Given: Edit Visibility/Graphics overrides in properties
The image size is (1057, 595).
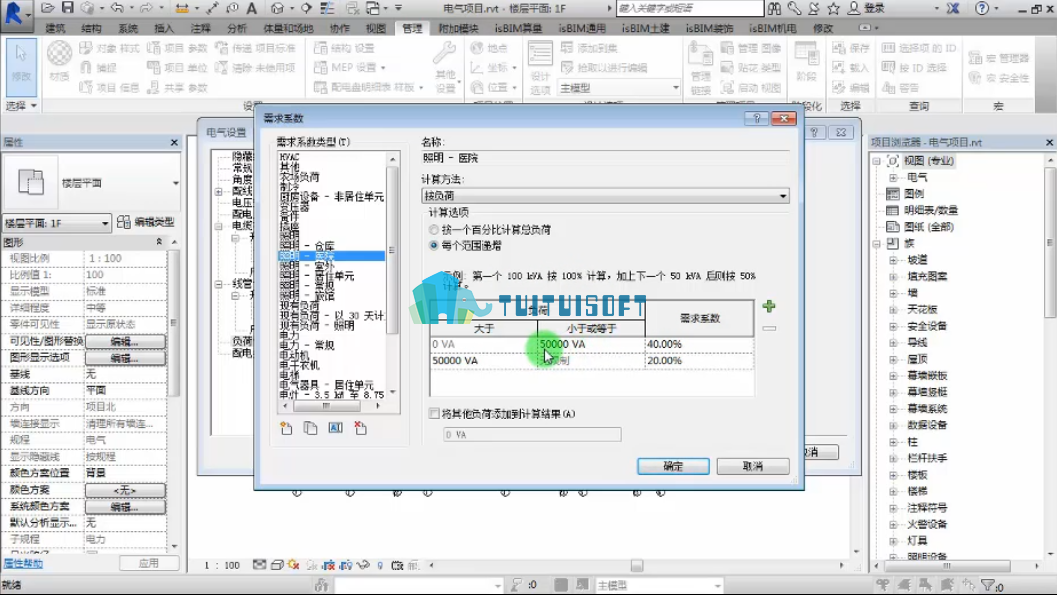Looking at the screenshot, I should coord(125,342).
